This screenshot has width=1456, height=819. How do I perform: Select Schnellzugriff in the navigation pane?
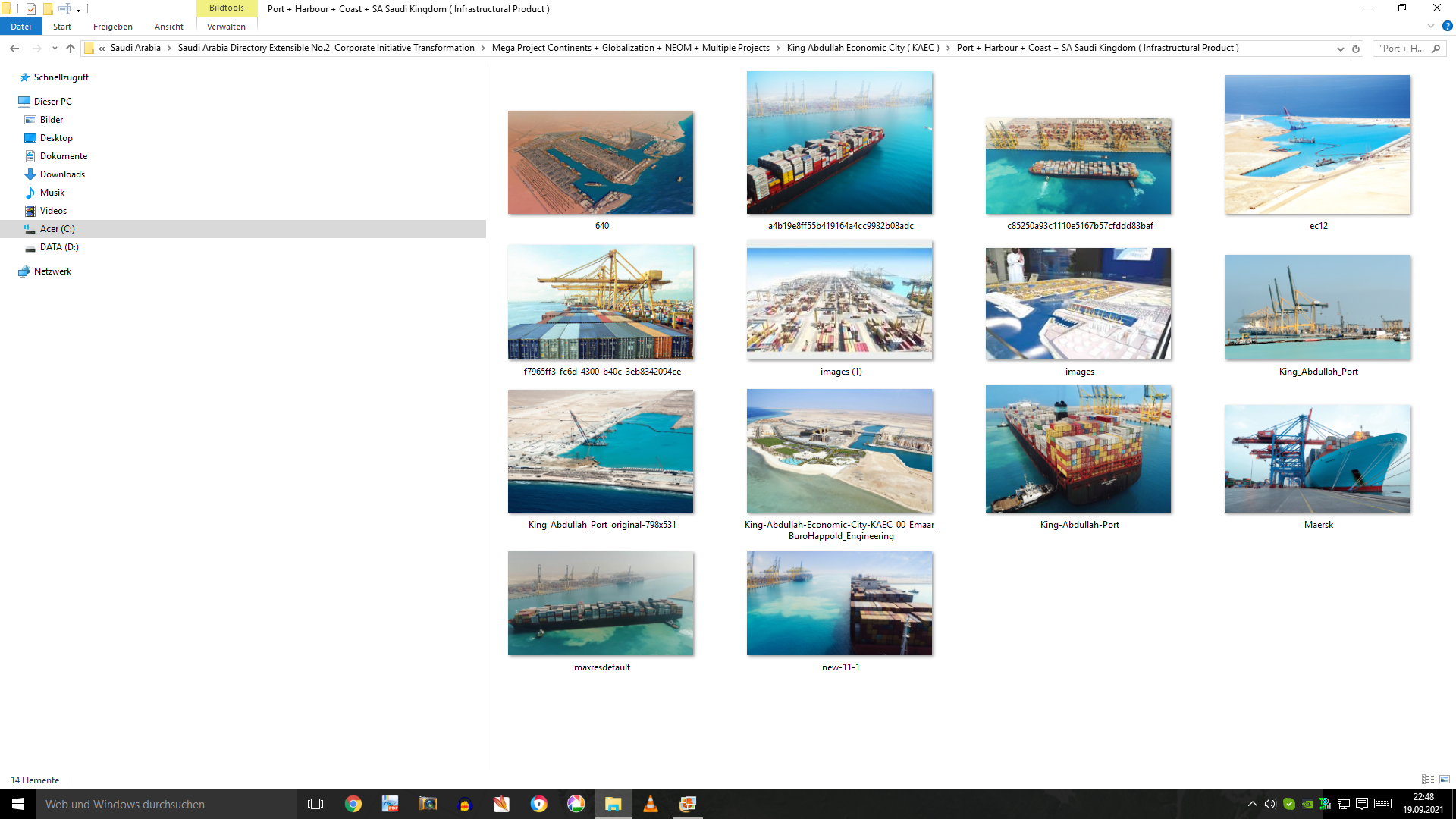61,77
